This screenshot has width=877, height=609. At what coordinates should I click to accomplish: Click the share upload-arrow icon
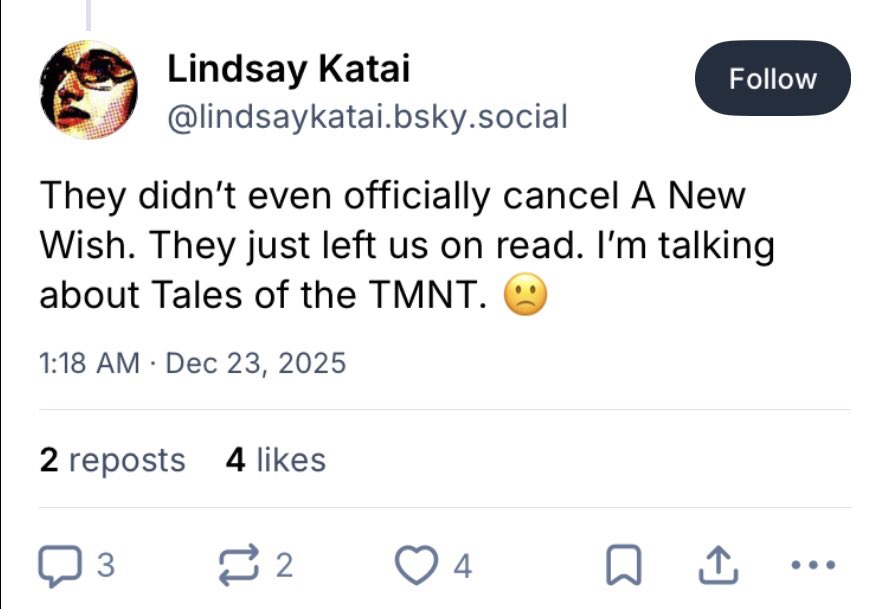tap(716, 566)
